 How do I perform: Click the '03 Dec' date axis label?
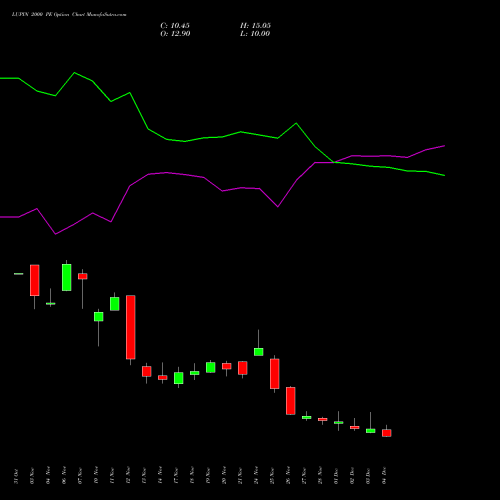pyautogui.click(x=368, y=476)
